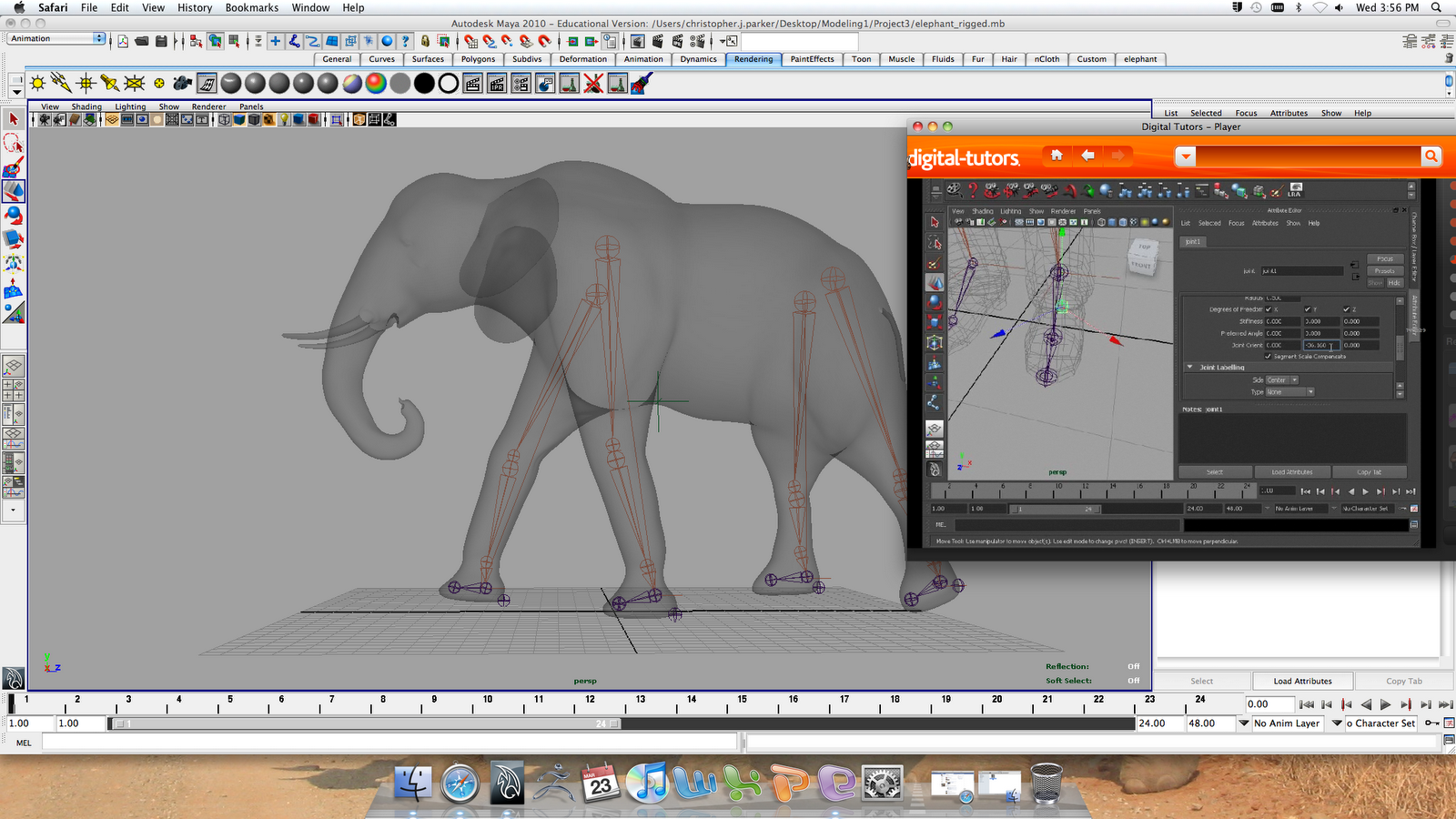Create a camera from the Rendering shelf
1456x819 pixels.
183,84
